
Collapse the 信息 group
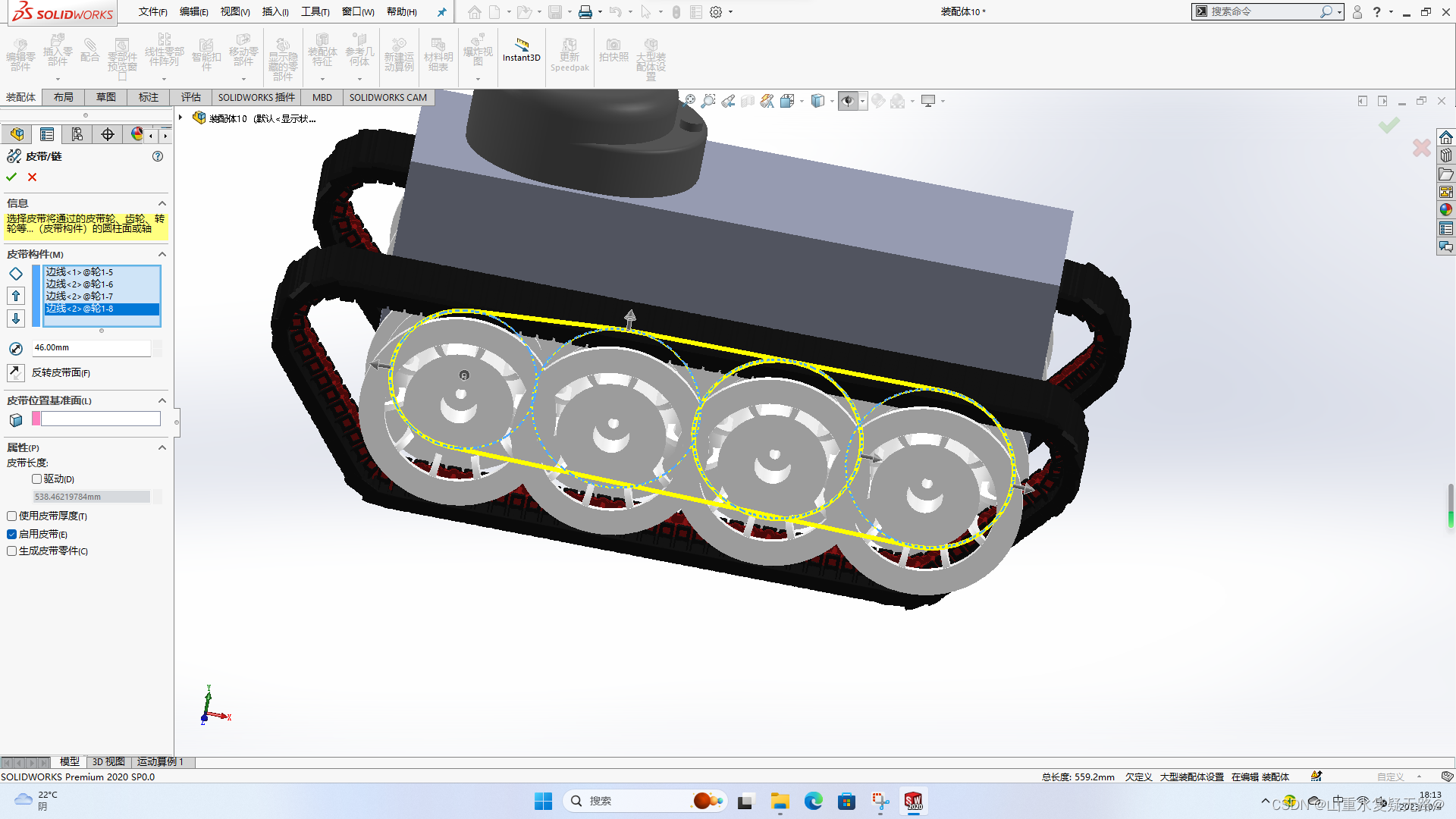162,203
